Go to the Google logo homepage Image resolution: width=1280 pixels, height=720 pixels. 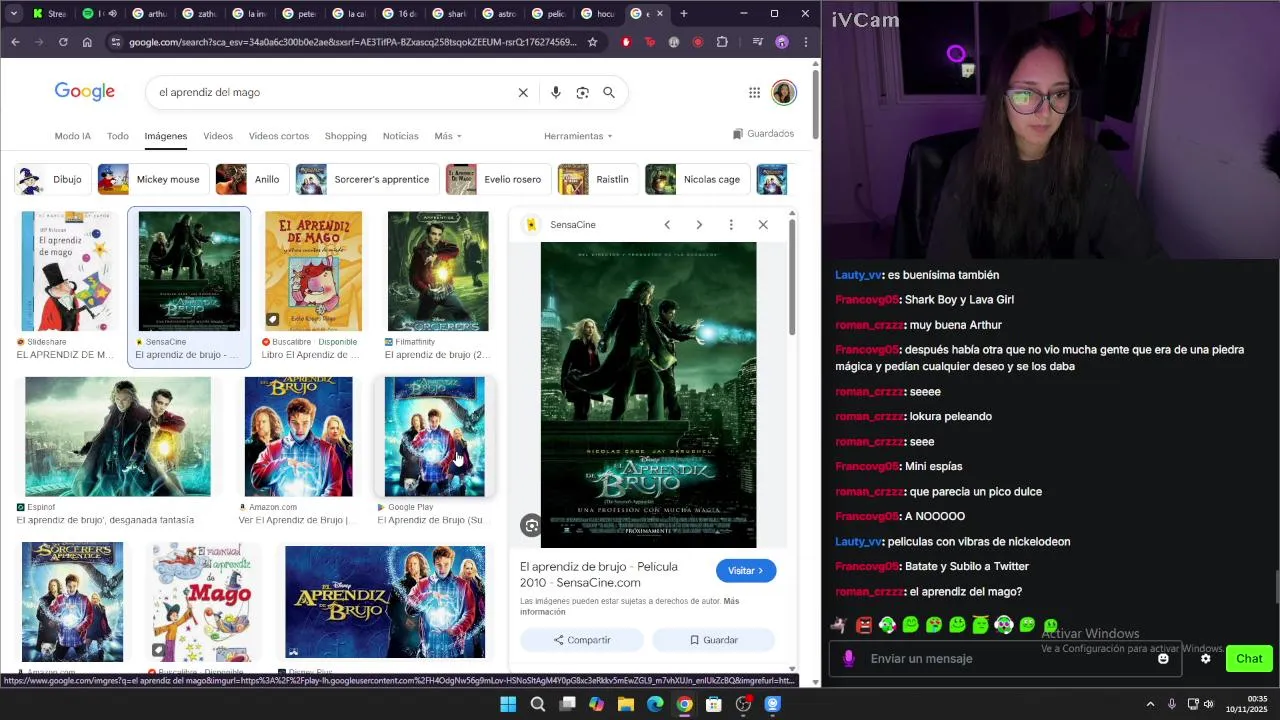click(x=85, y=92)
